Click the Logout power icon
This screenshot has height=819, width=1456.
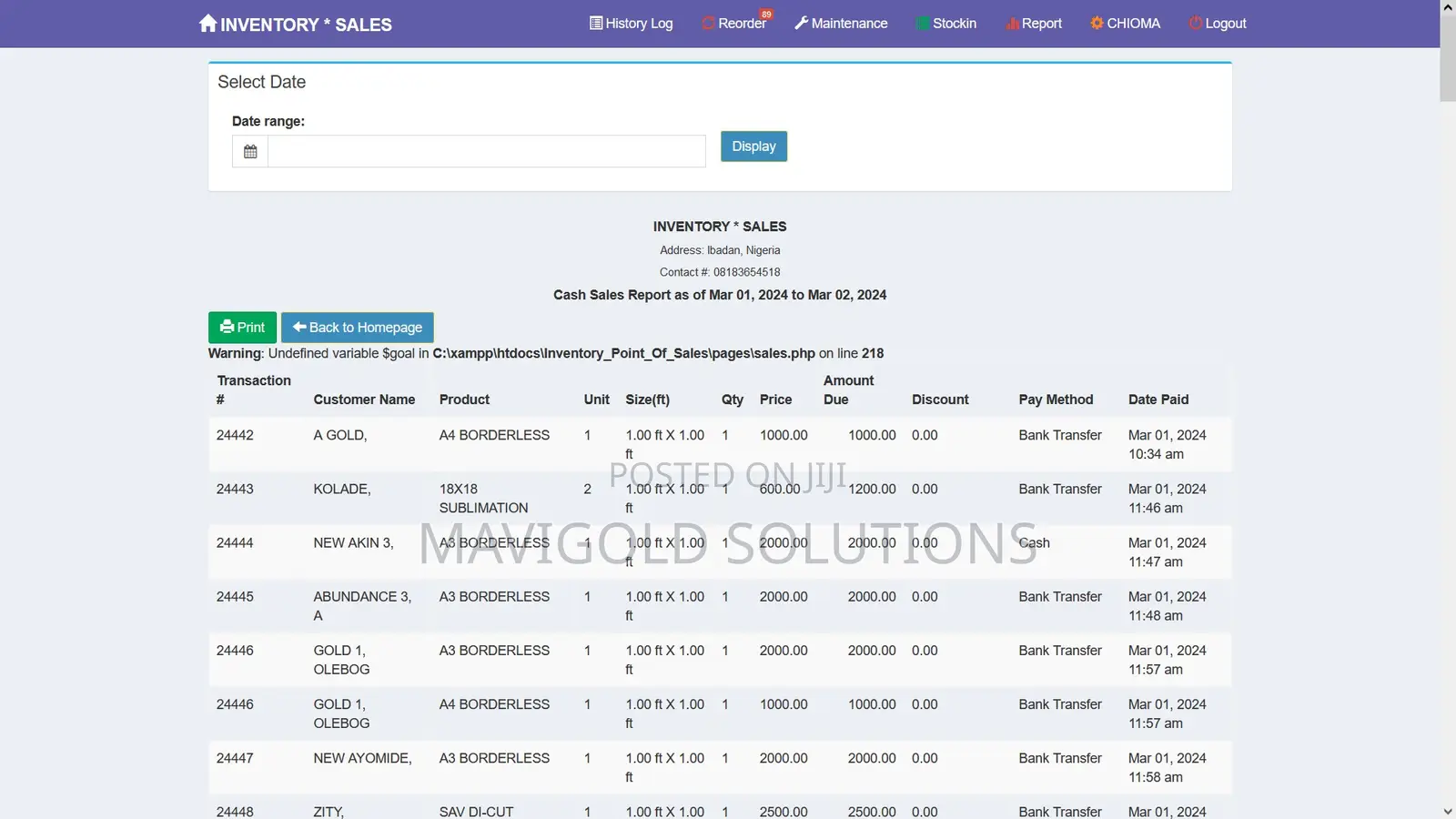1196,24
